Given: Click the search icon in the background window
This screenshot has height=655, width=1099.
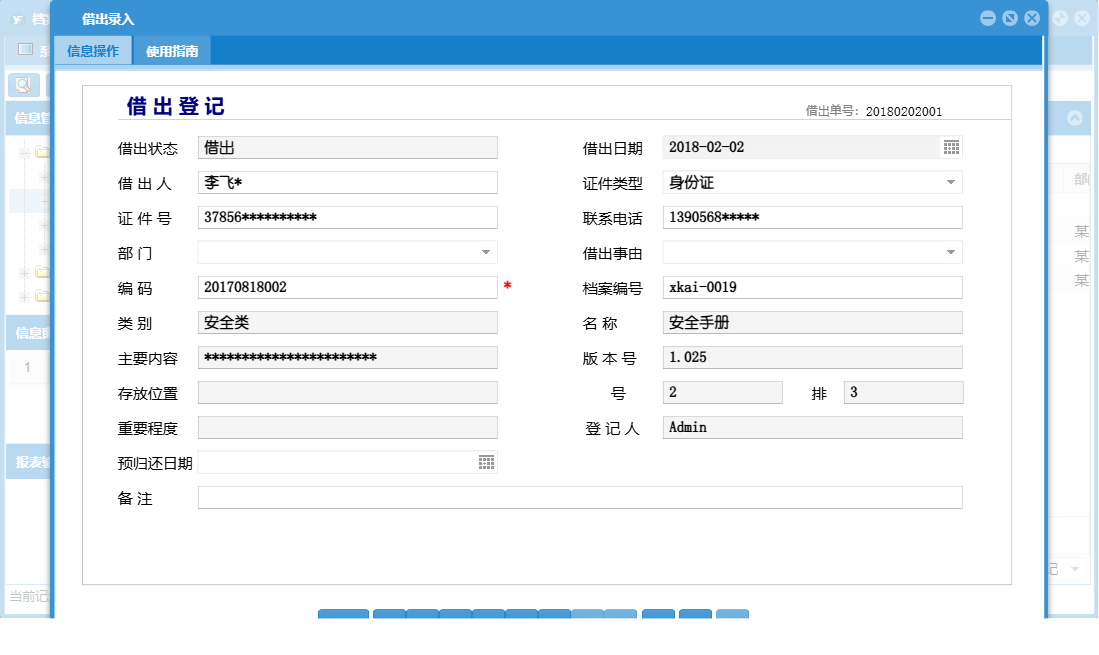Looking at the screenshot, I should click(x=23, y=85).
